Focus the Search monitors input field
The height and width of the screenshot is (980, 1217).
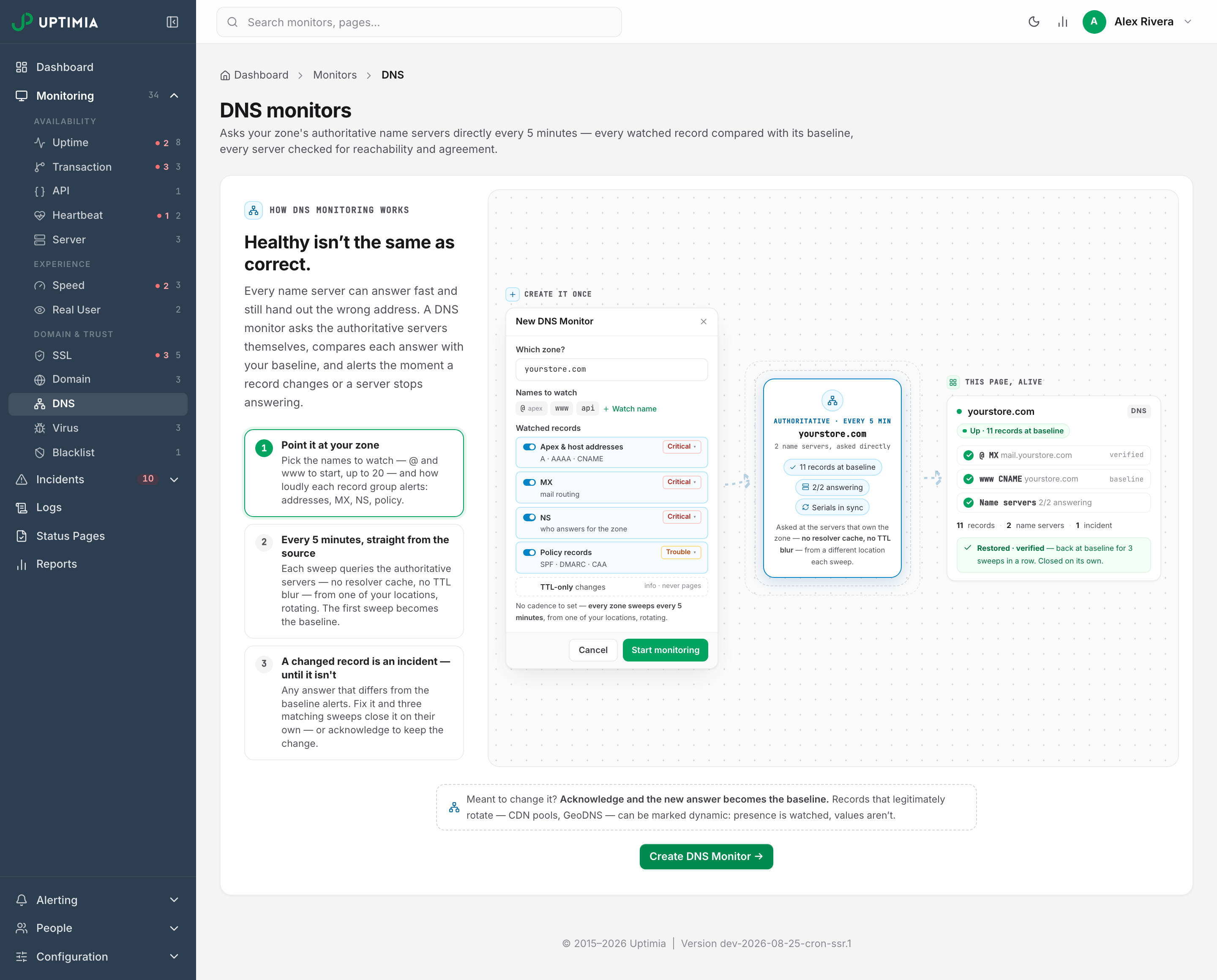[x=419, y=22]
